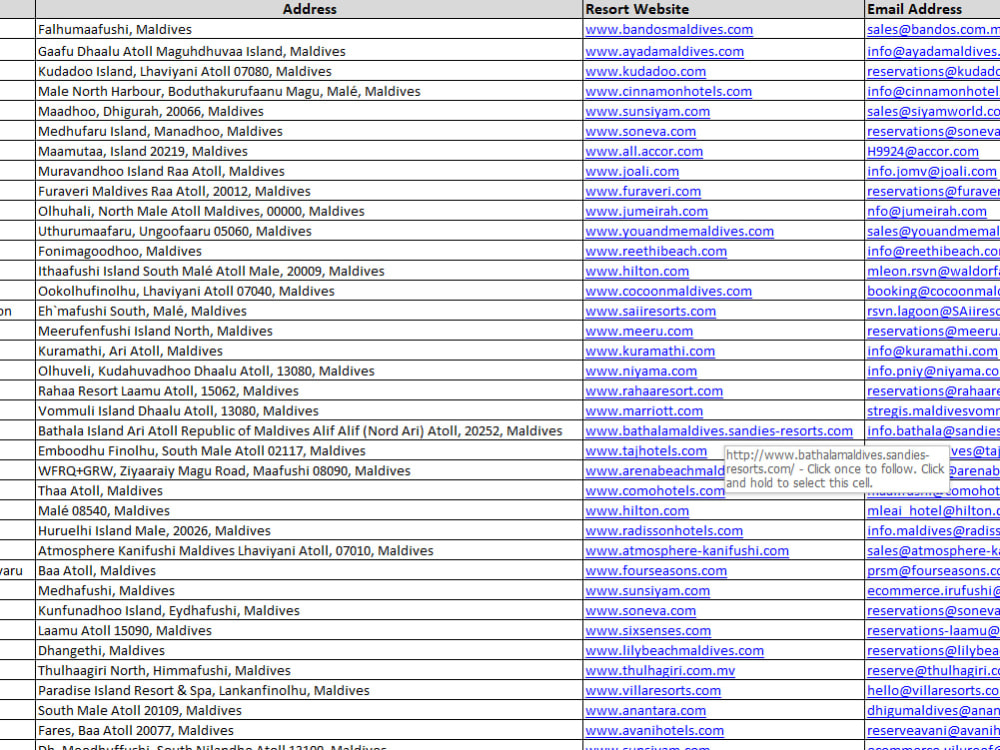The height and width of the screenshot is (750, 1000).
Task: Open www.kuramathi.com link
Action: coord(650,351)
